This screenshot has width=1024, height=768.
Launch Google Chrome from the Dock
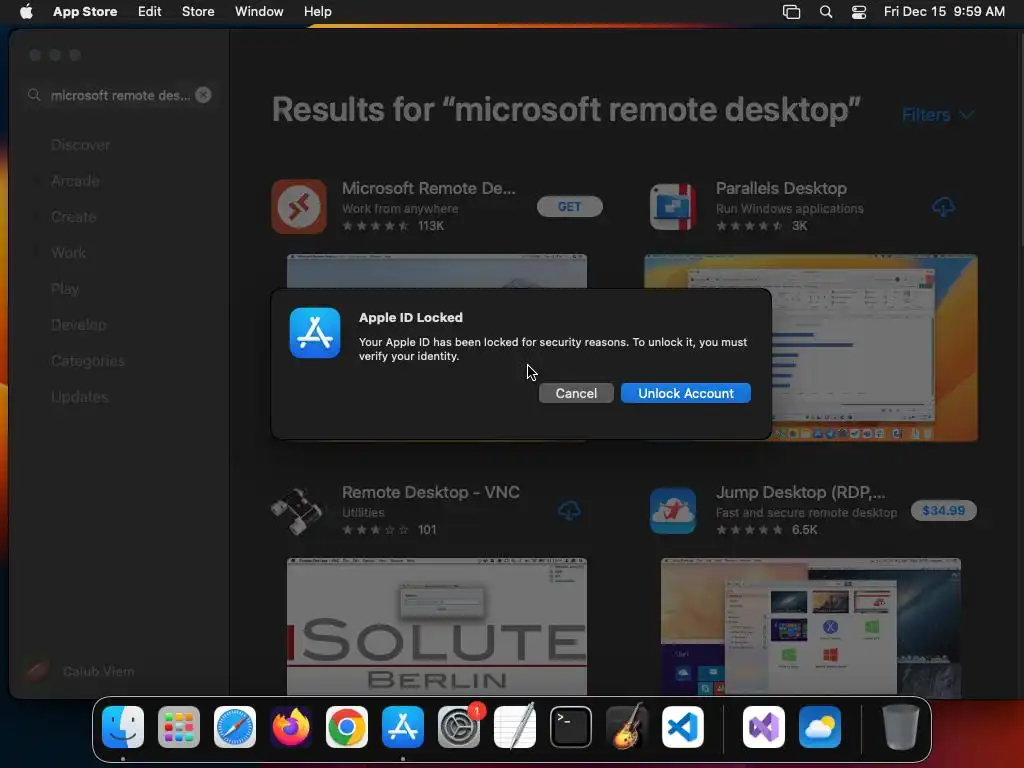tap(347, 727)
